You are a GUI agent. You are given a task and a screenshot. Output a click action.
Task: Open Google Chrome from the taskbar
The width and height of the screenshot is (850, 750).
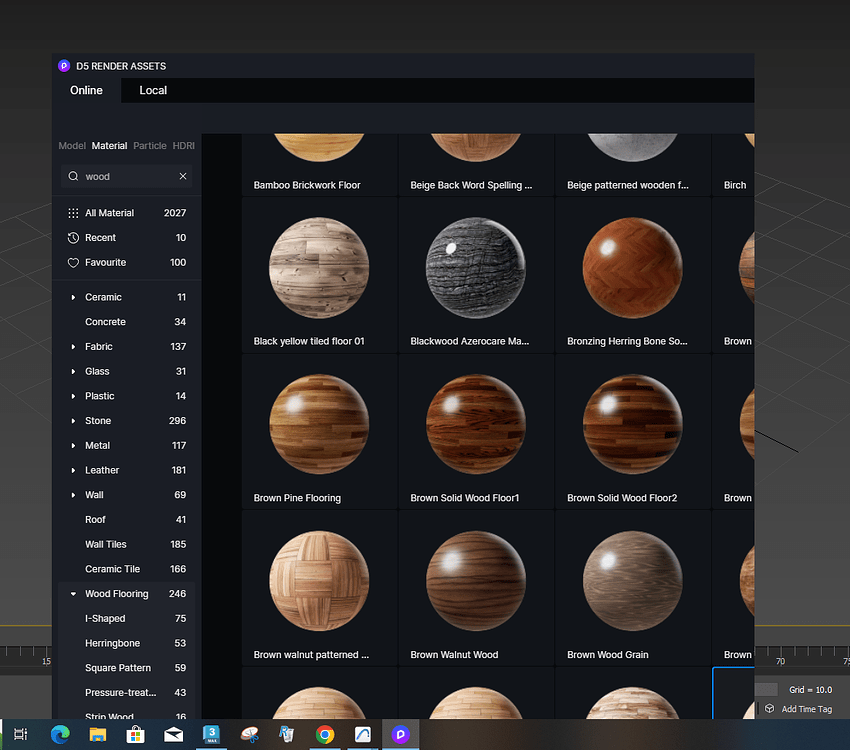click(325, 734)
